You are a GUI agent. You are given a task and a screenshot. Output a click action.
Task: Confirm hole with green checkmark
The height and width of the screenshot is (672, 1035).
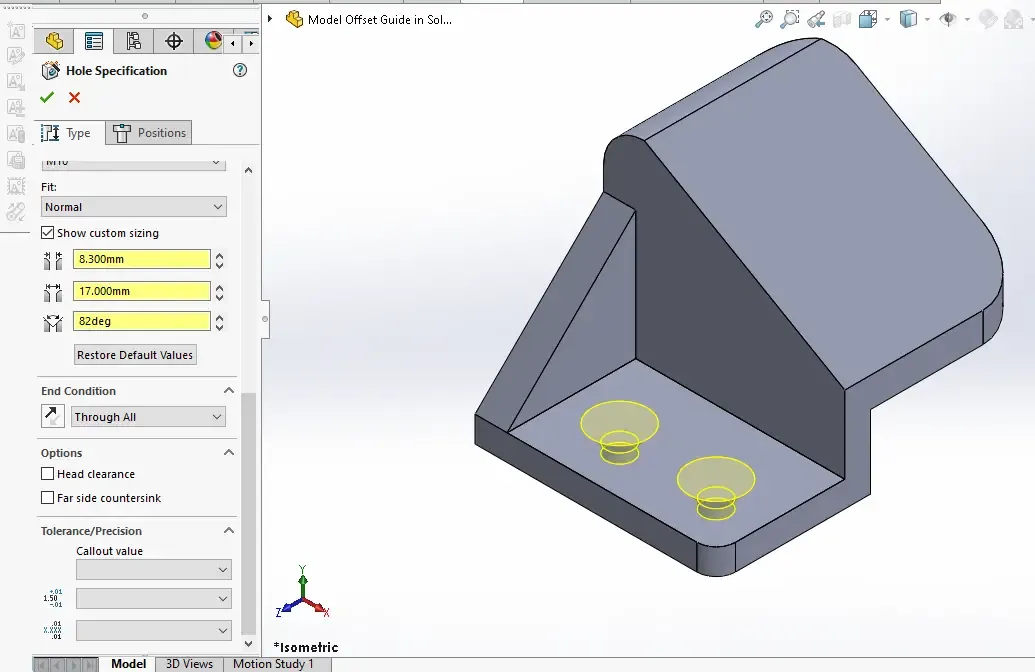47,97
